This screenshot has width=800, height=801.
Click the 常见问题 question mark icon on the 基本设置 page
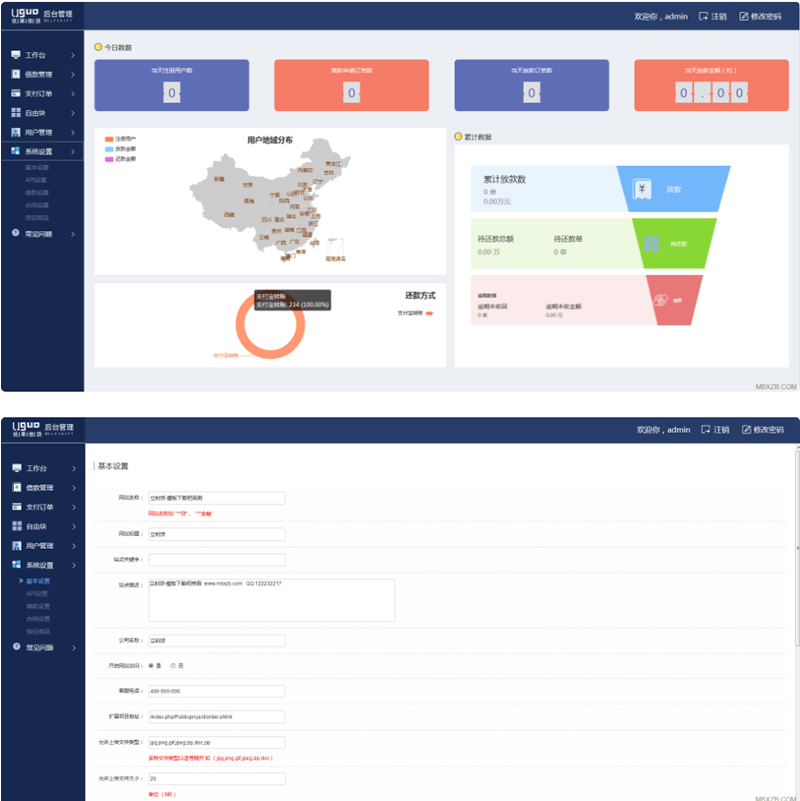[x=16, y=647]
